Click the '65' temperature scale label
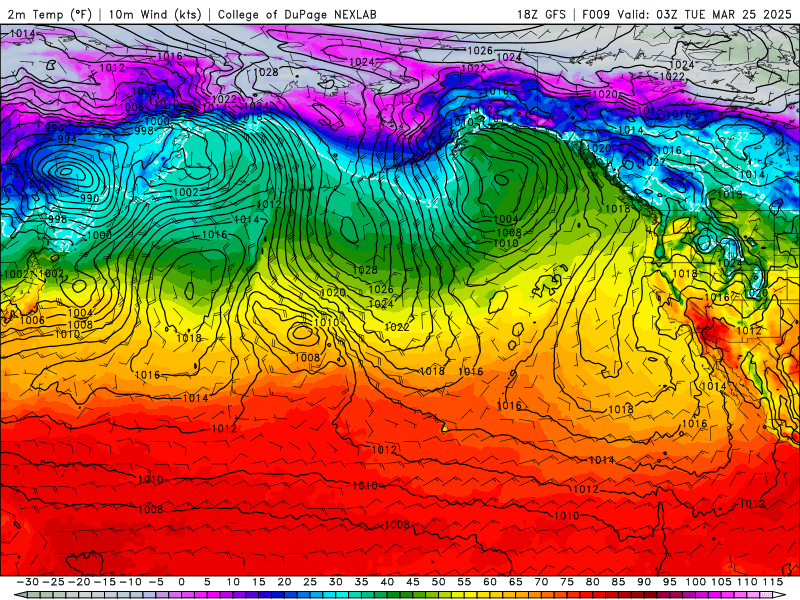This screenshot has width=800, height=600. pos(515,582)
